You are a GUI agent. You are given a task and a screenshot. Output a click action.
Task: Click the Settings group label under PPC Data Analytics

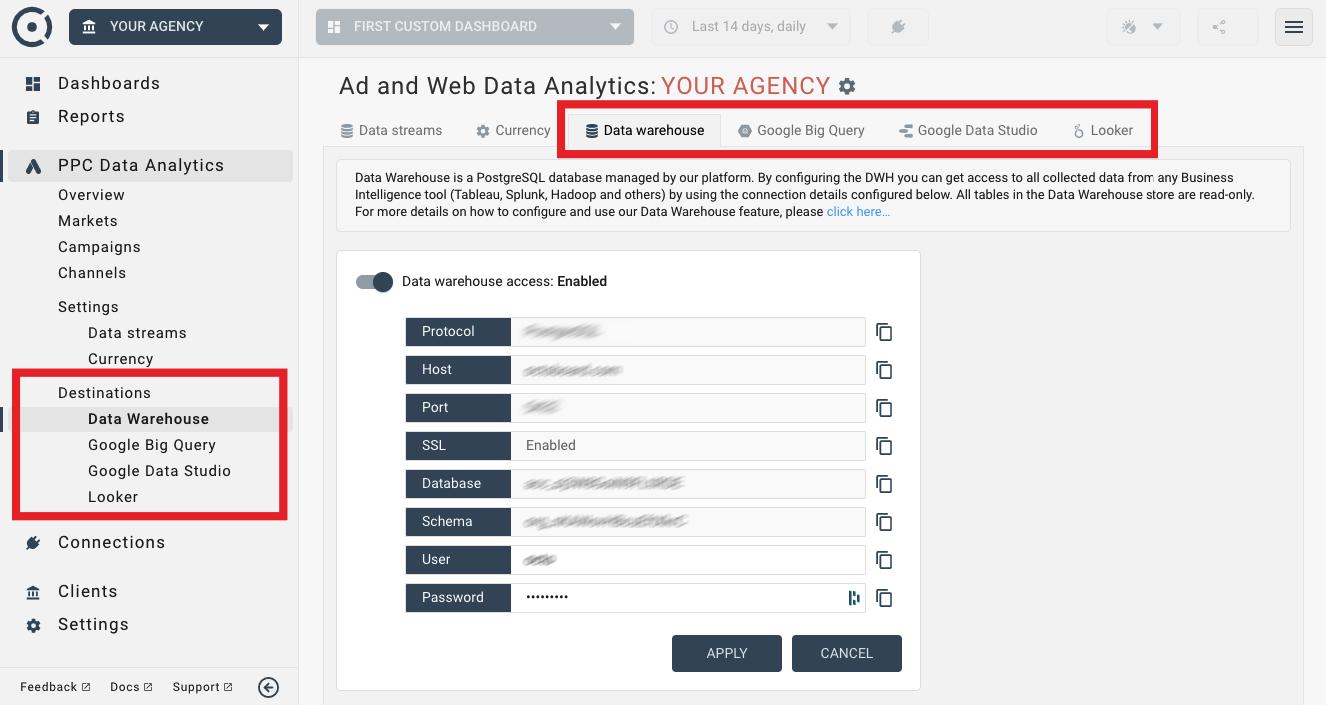coord(88,307)
